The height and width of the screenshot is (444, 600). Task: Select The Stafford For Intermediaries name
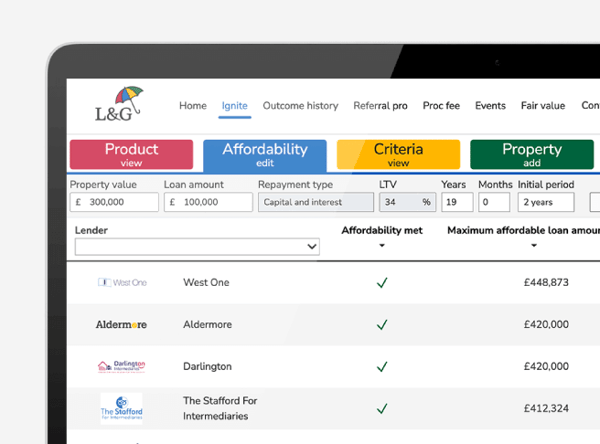(x=220, y=408)
